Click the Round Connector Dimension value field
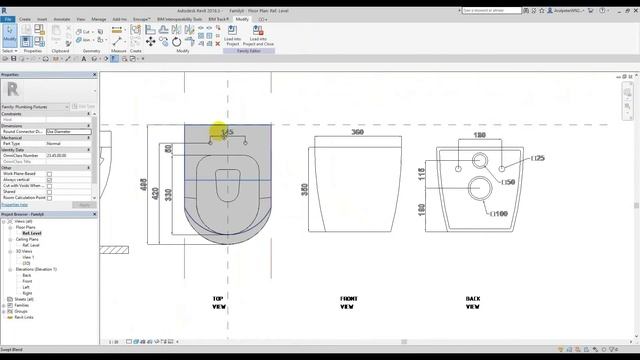Image resolution: width=640 pixels, height=360 pixels. 69,132
